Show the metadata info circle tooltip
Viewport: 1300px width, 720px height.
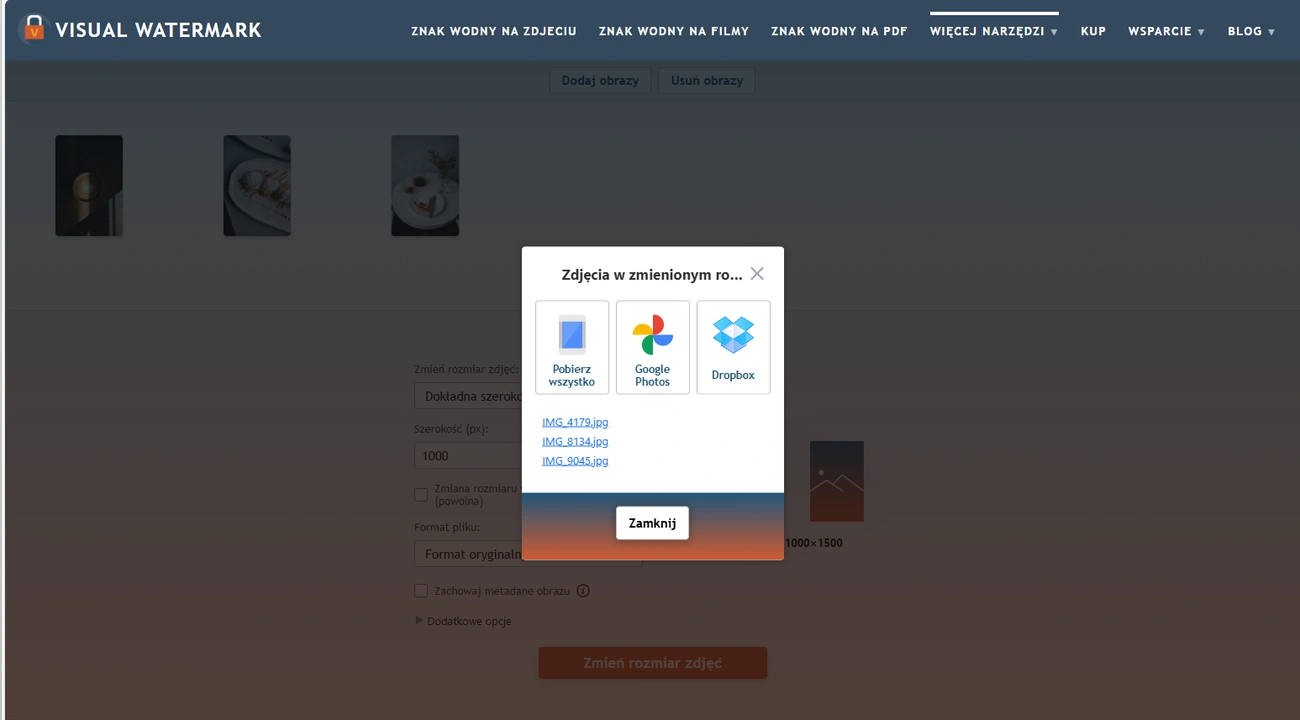pos(583,591)
